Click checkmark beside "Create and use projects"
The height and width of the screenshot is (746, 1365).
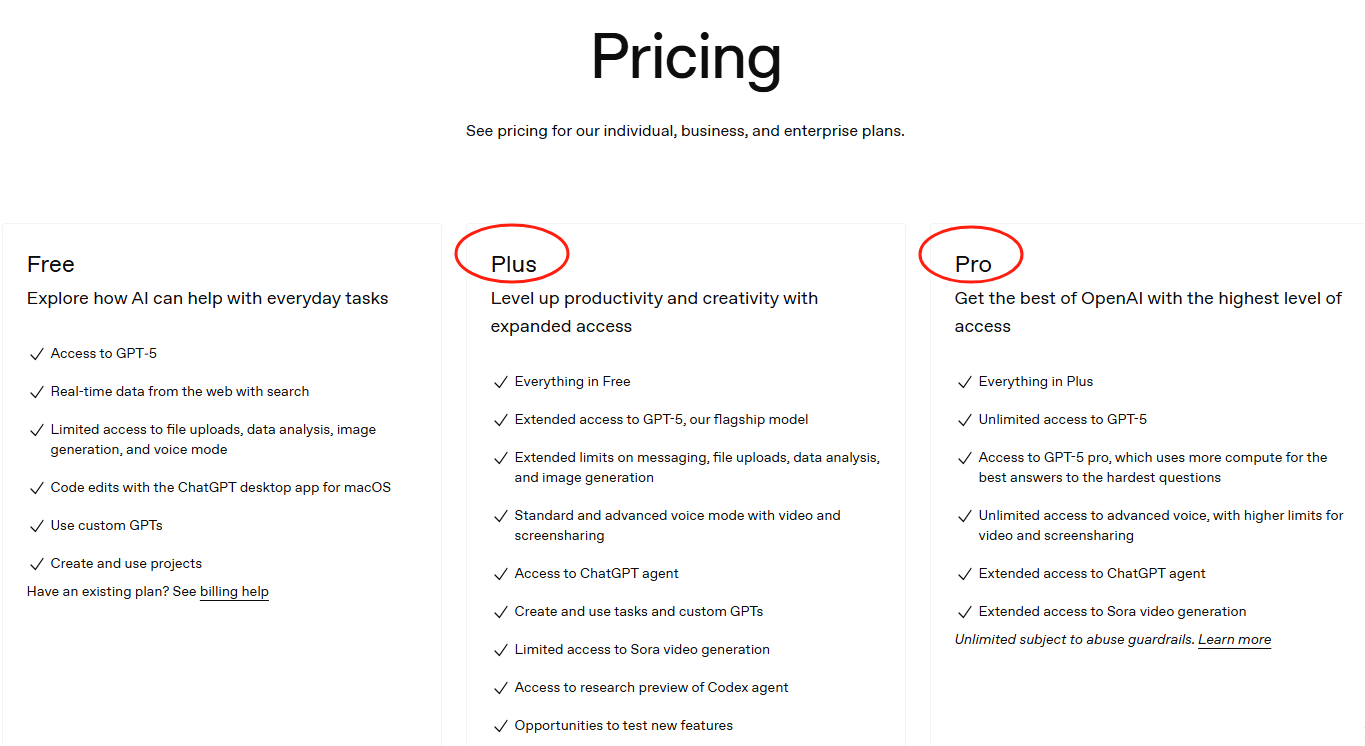tap(36, 564)
